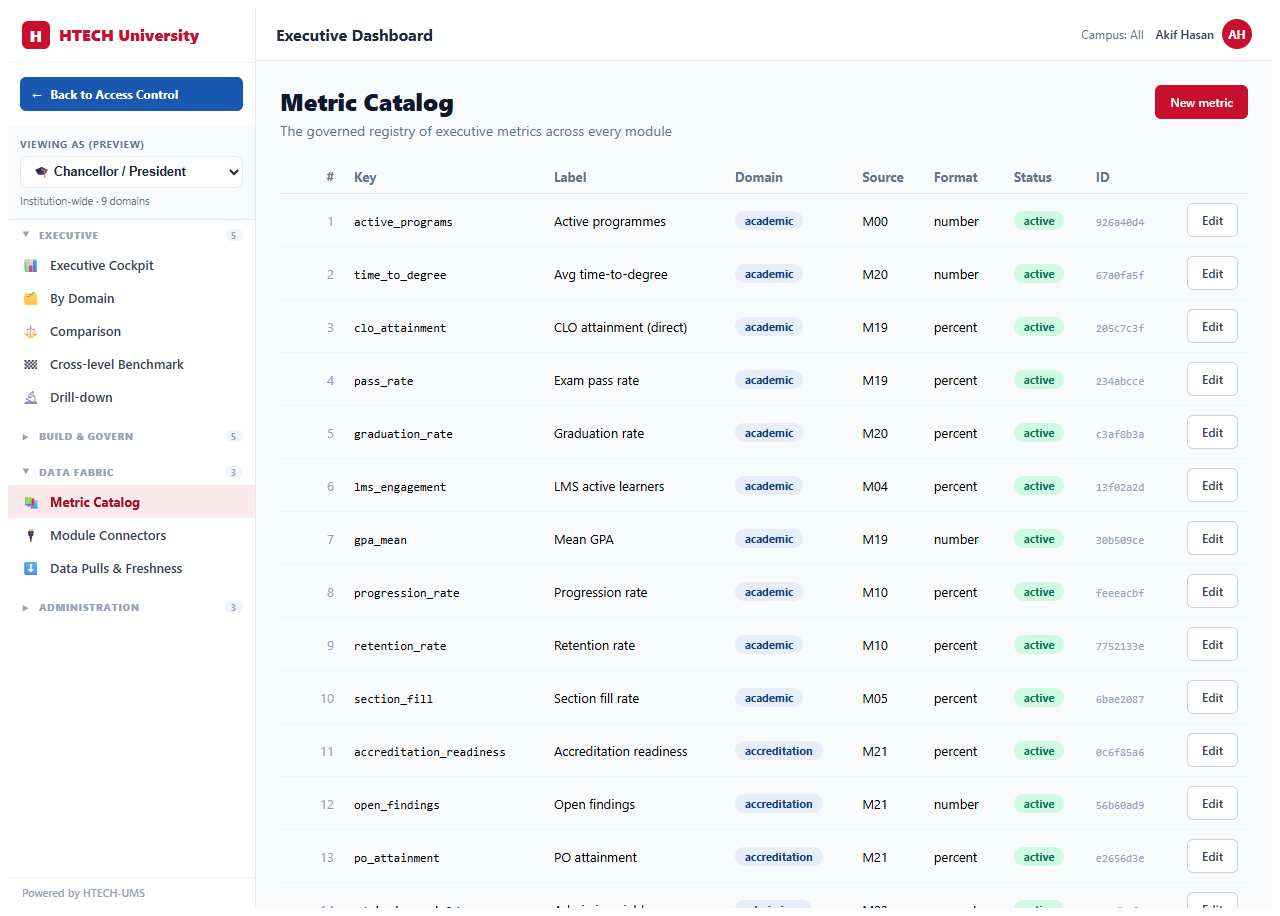Open the Viewing As role dropdown

(131, 172)
